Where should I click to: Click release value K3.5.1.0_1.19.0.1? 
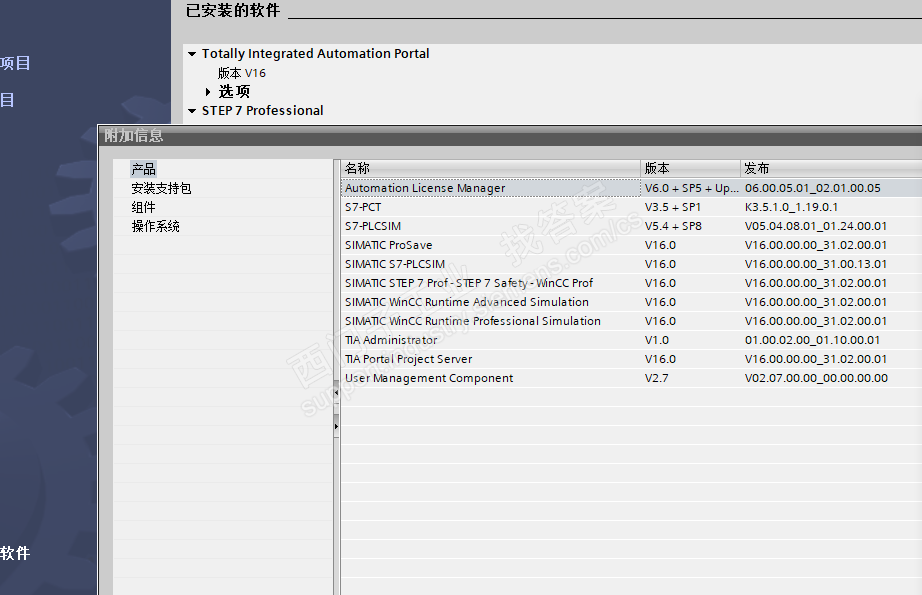pos(791,207)
